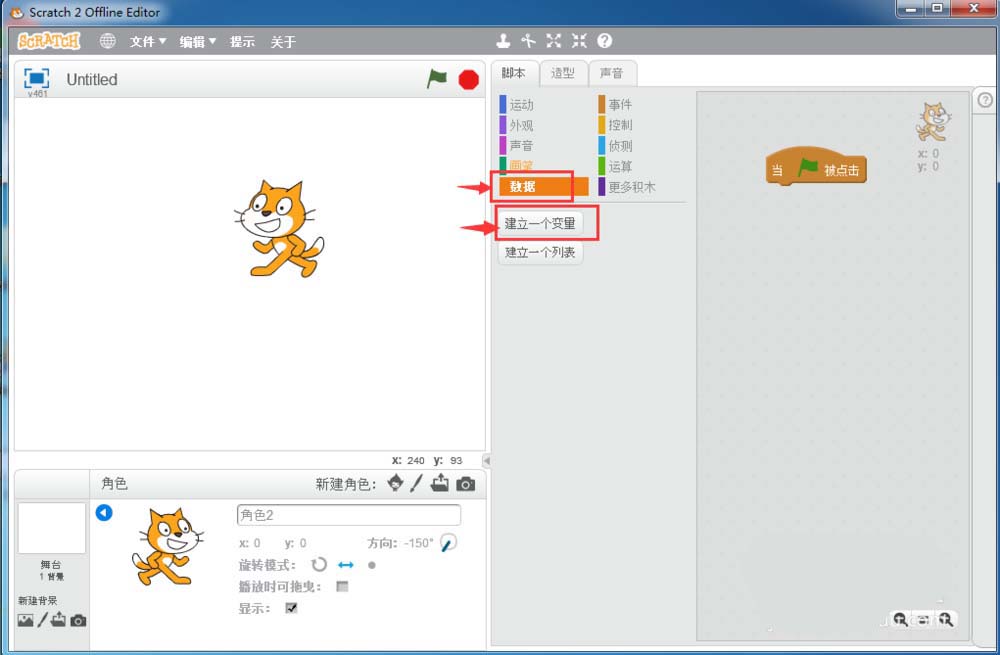Toggle the 显示 show checkbox
The height and width of the screenshot is (655, 1000).
click(x=291, y=608)
